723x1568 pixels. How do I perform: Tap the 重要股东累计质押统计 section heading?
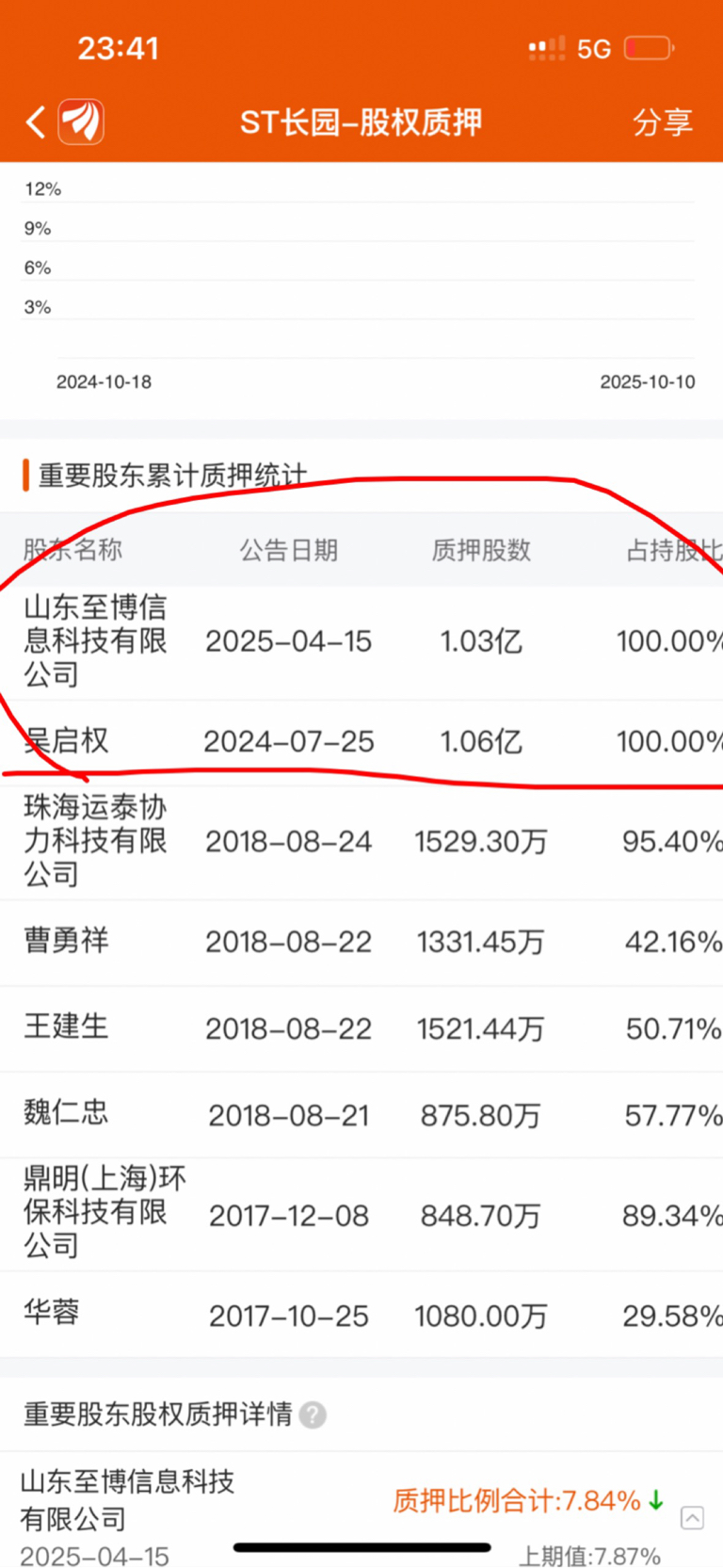[x=172, y=476]
